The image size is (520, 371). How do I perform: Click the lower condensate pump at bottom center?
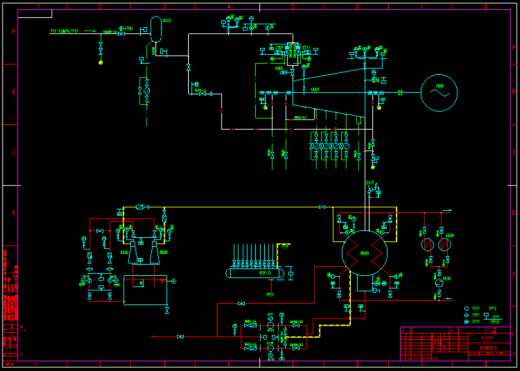tap(270, 349)
